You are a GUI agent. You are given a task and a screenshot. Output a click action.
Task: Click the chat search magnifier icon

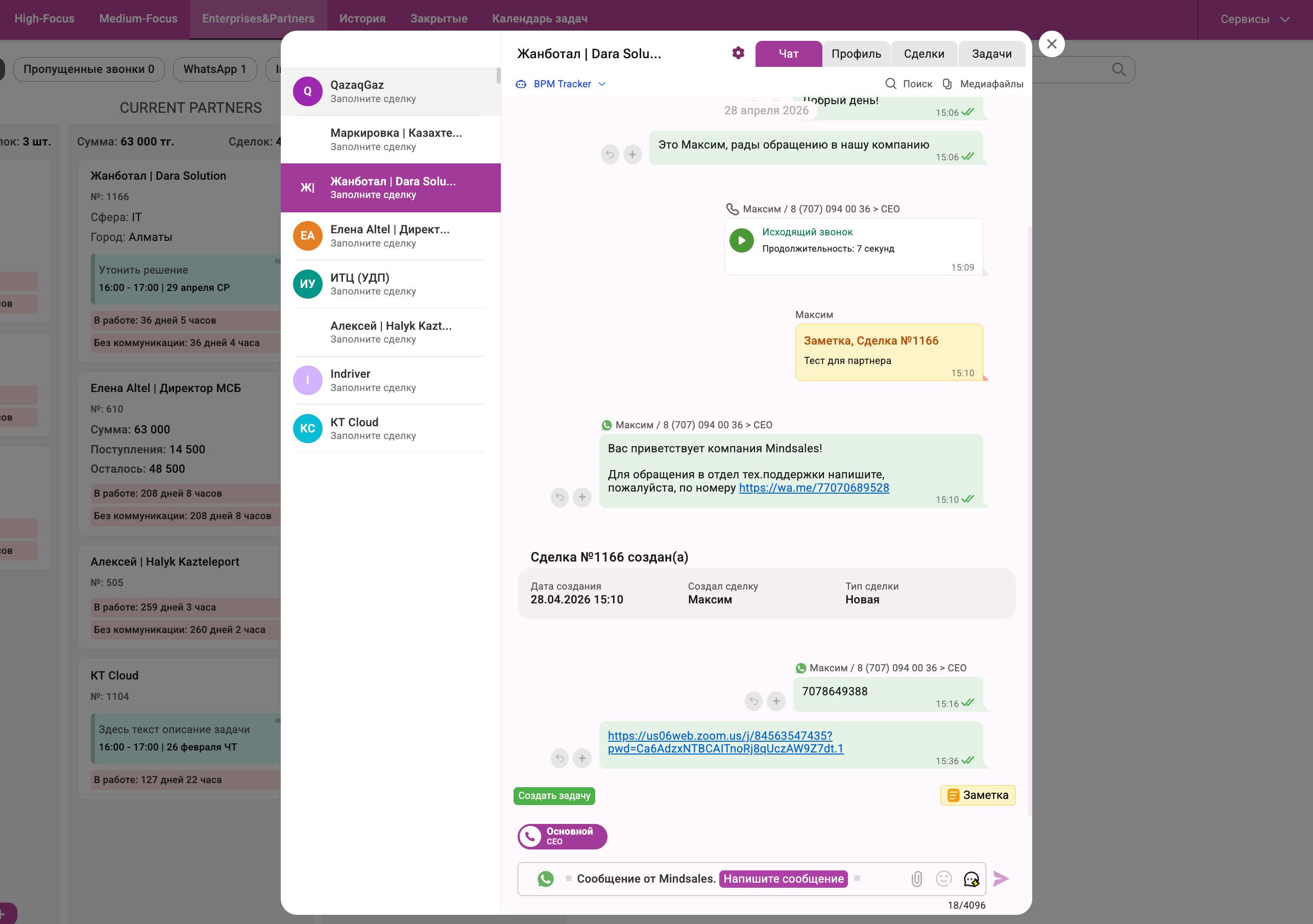coord(890,84)
